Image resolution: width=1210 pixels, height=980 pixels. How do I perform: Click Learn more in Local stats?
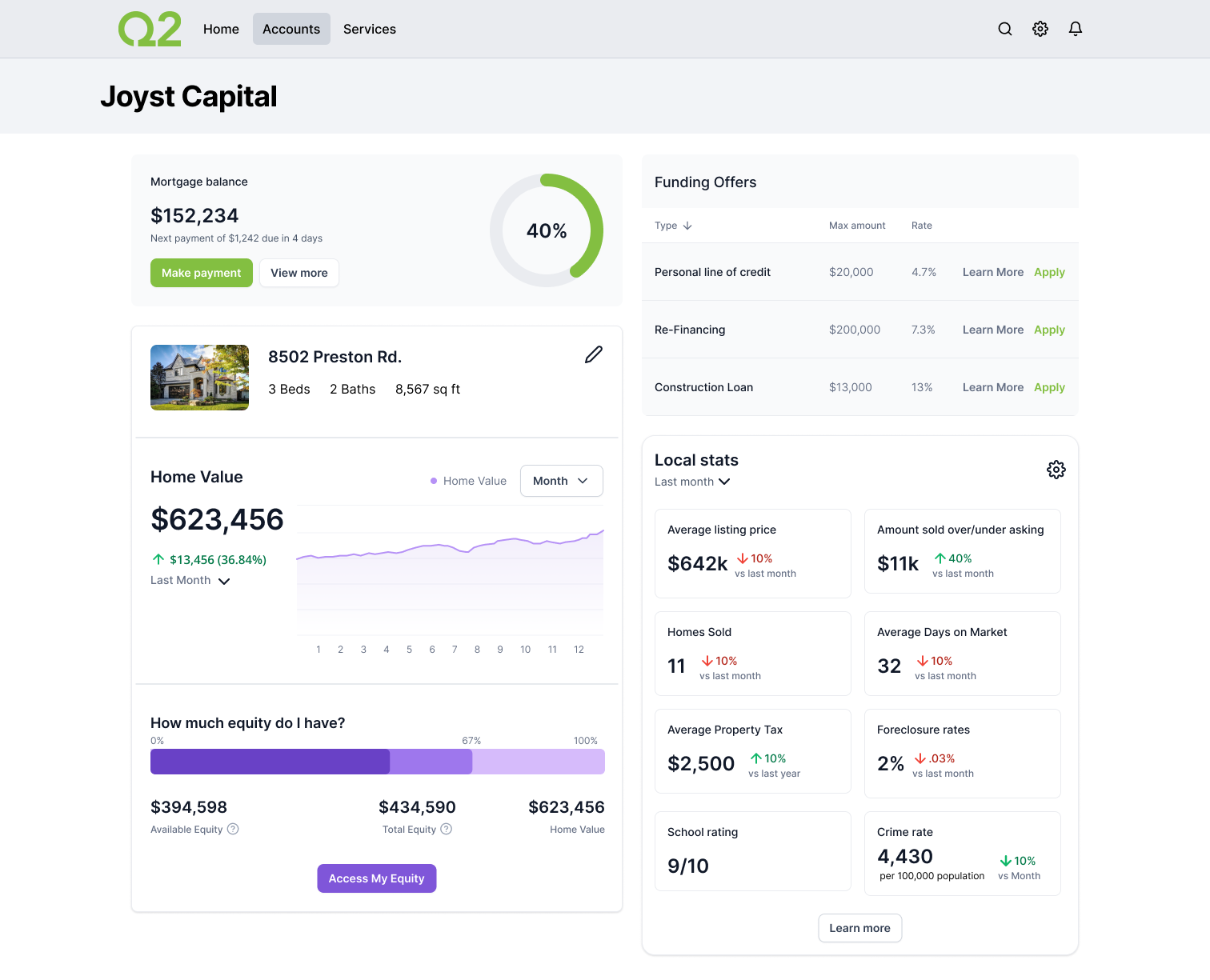[x=860, y=928]
